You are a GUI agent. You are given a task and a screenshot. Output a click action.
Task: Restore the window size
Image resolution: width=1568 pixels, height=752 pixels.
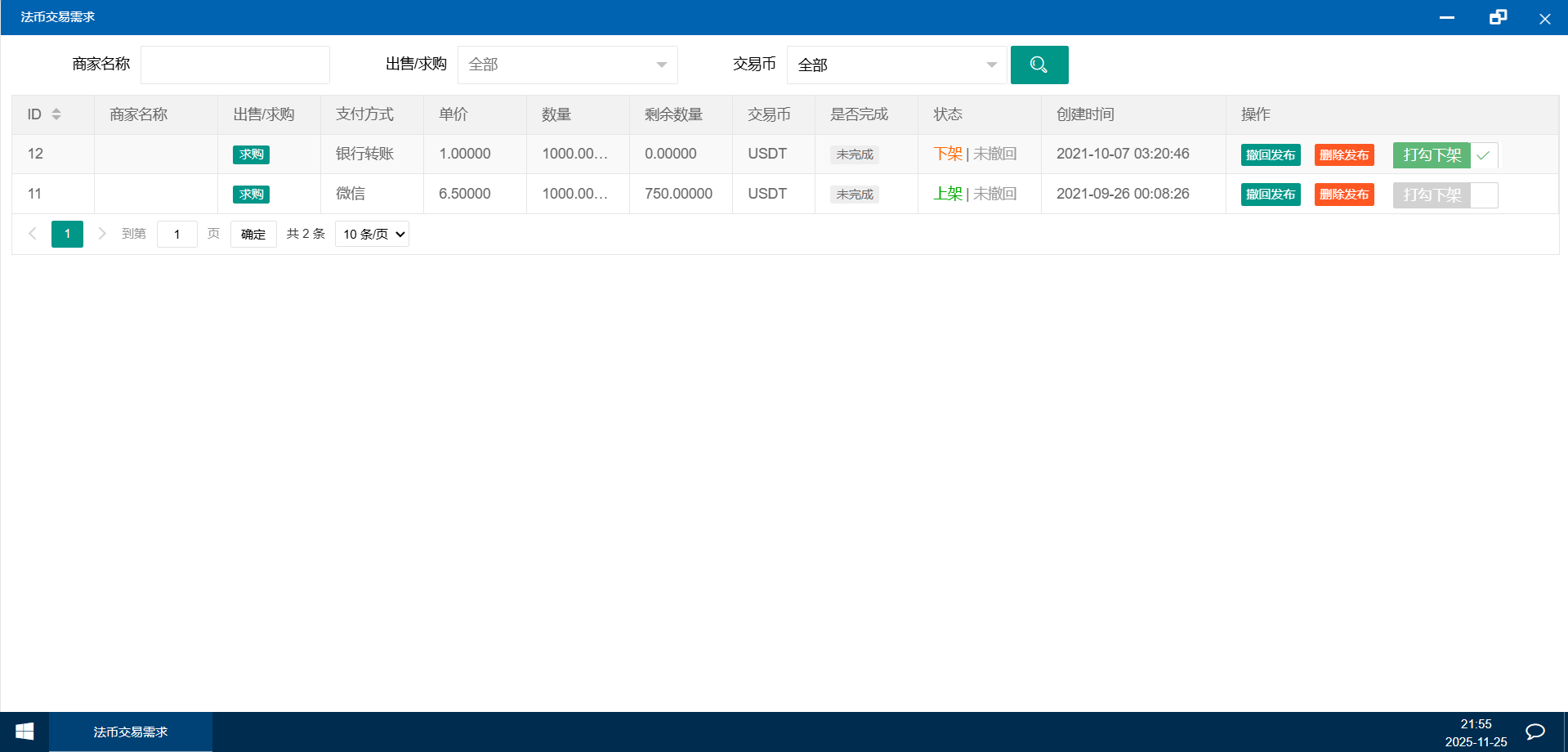click(x=1498, y=17)
